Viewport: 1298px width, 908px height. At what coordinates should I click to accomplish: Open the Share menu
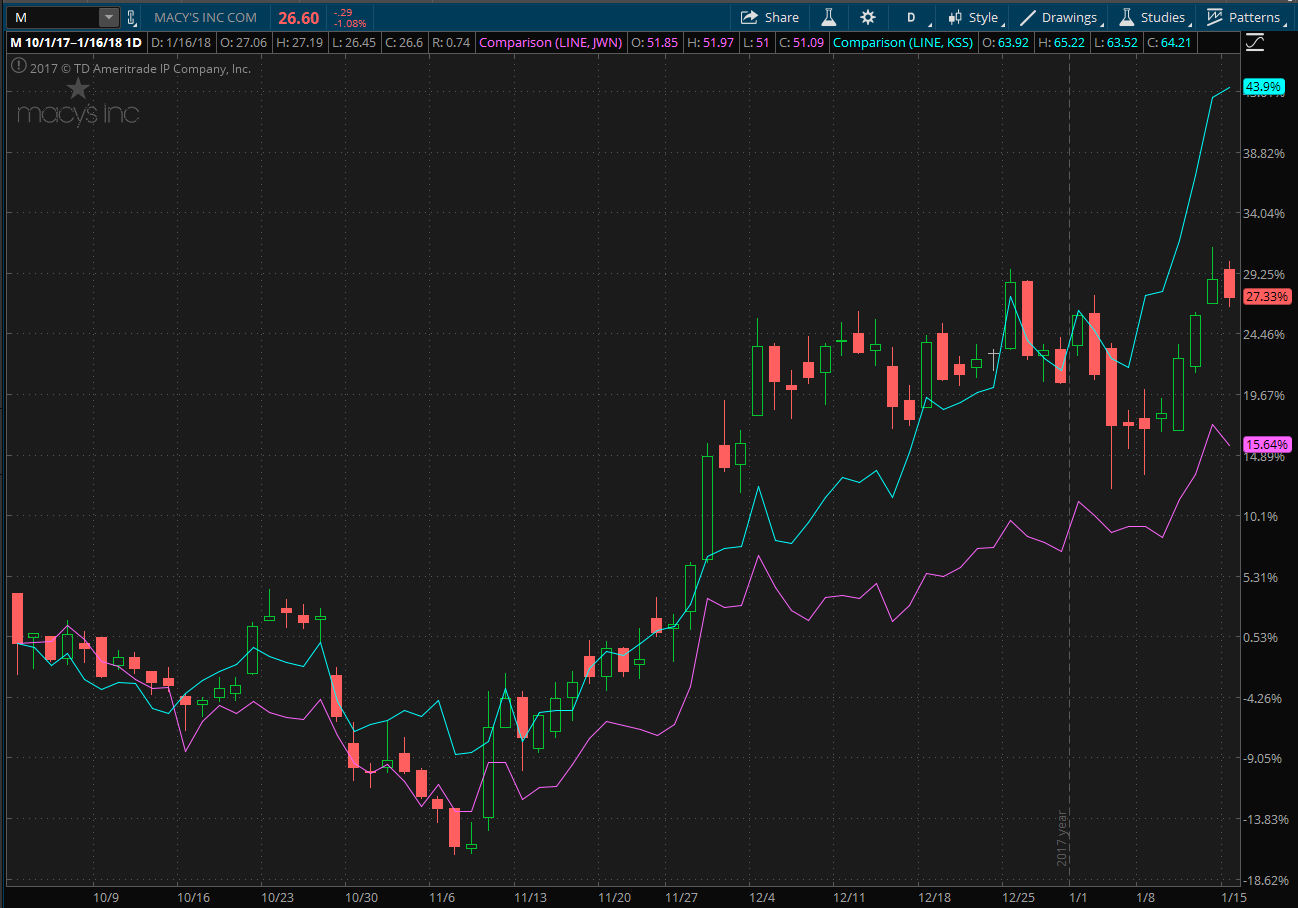[x=770, y=17]
